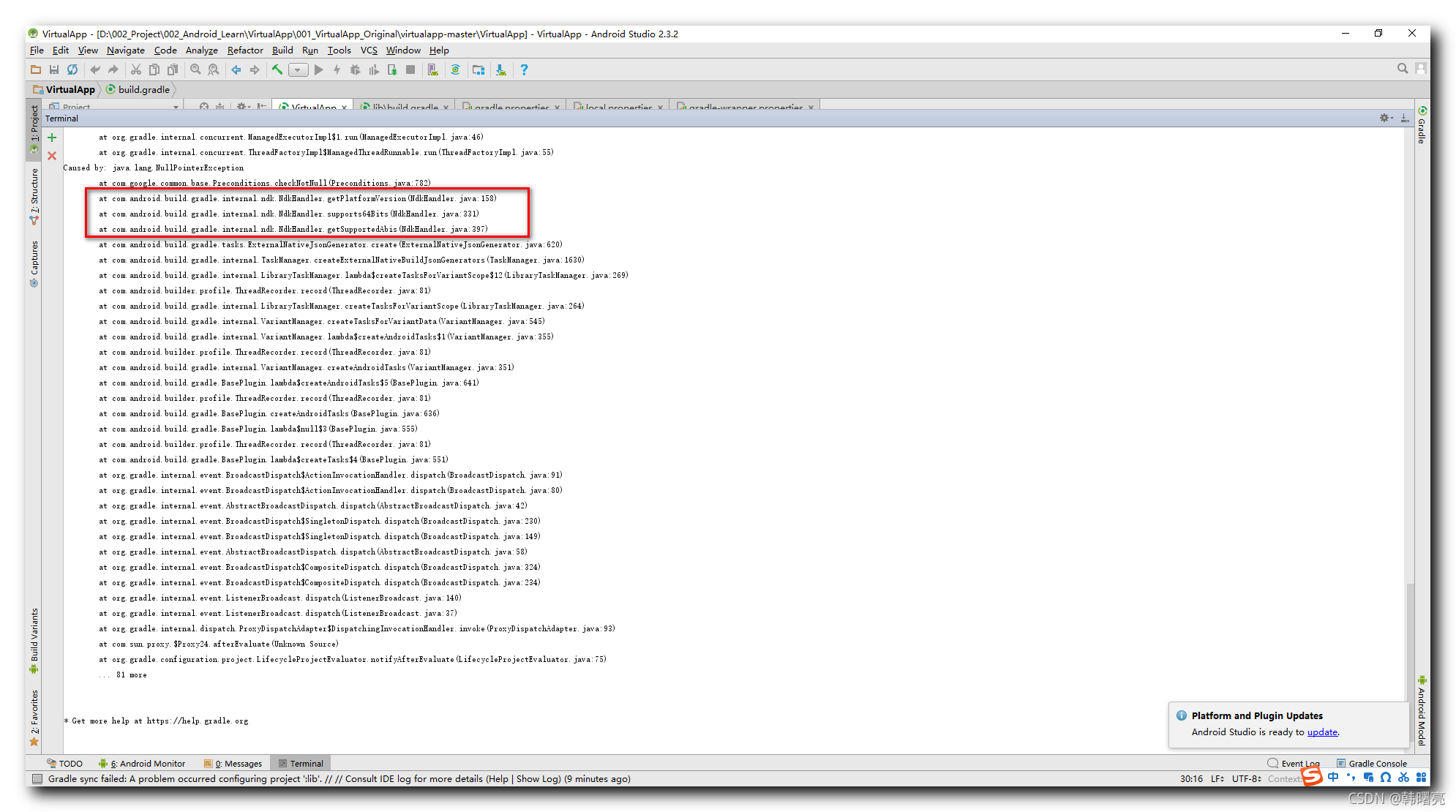Click VirtualApp breadcrumb in navigation bar

pos(64,89)
